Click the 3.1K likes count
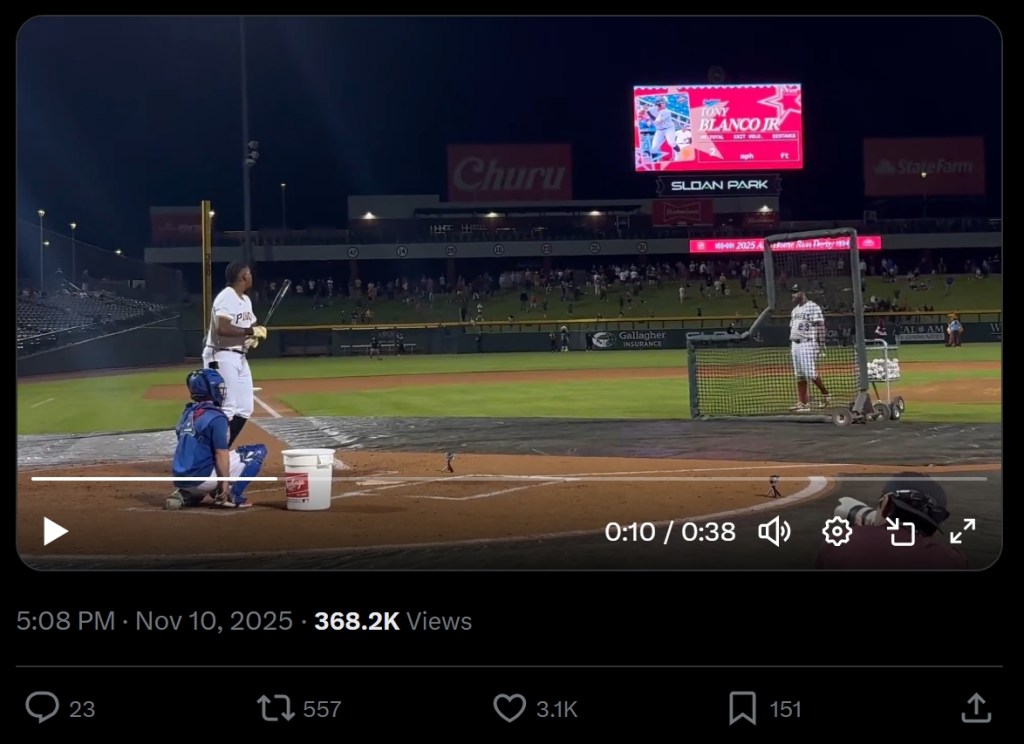 [556, 709]
